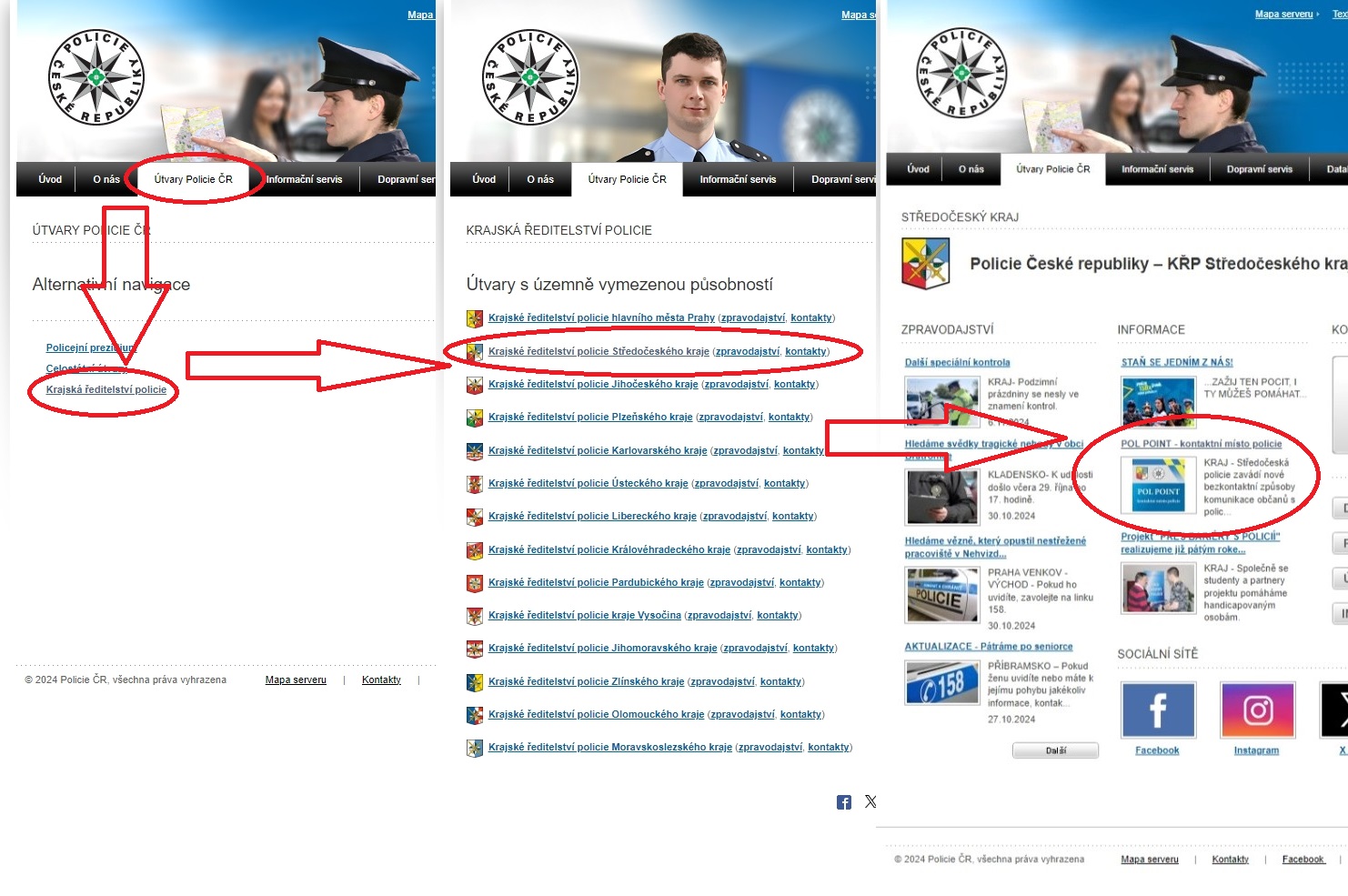Click the Karlovarský kraj crest icon
Screen dimensions: 1348x896
tap(474, 451)
